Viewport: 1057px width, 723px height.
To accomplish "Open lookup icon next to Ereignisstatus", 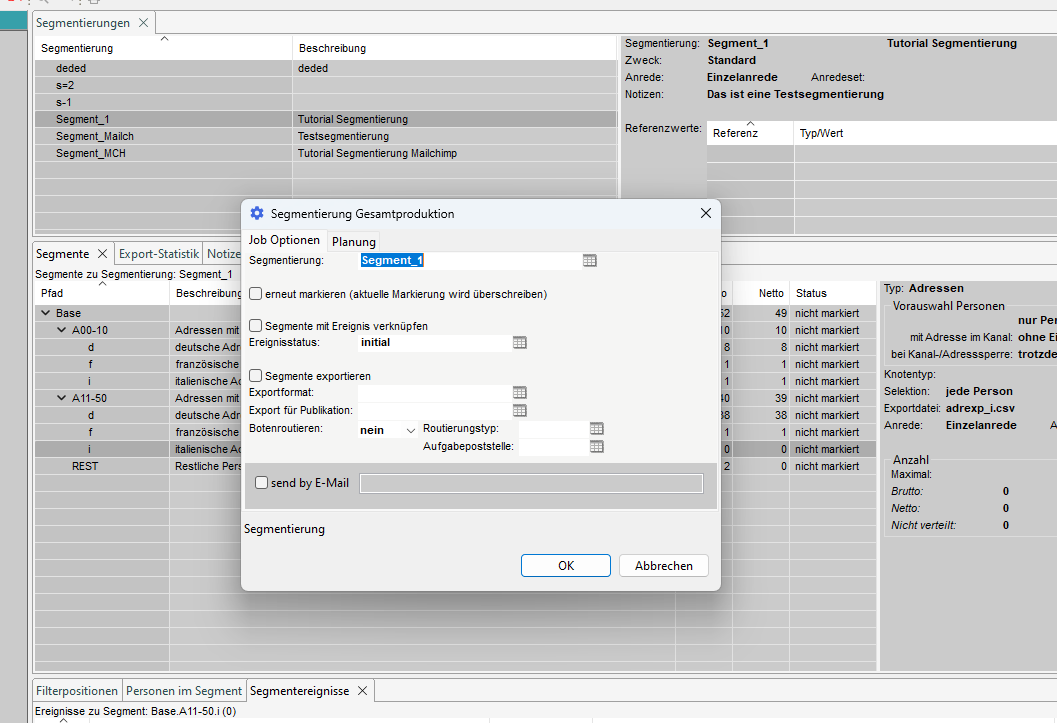I will click(x=519, y=342).
